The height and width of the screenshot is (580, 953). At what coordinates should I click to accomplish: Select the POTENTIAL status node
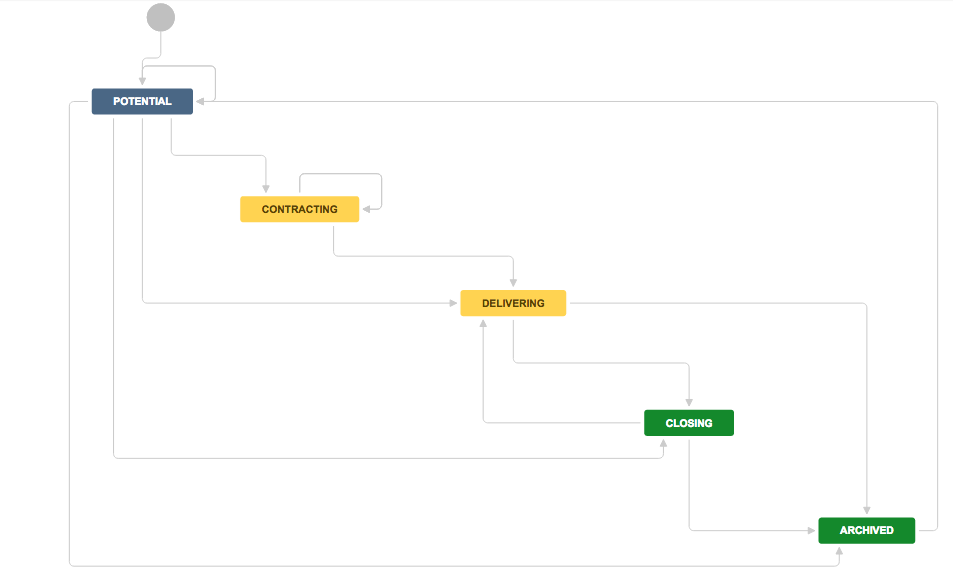(142, 102)
